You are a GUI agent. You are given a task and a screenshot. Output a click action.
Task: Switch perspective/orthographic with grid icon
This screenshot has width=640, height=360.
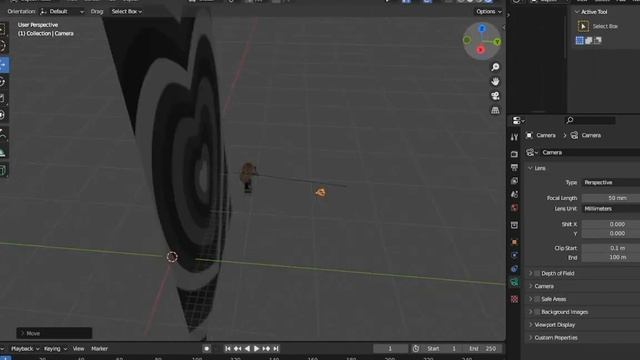[x=495, y=110]
